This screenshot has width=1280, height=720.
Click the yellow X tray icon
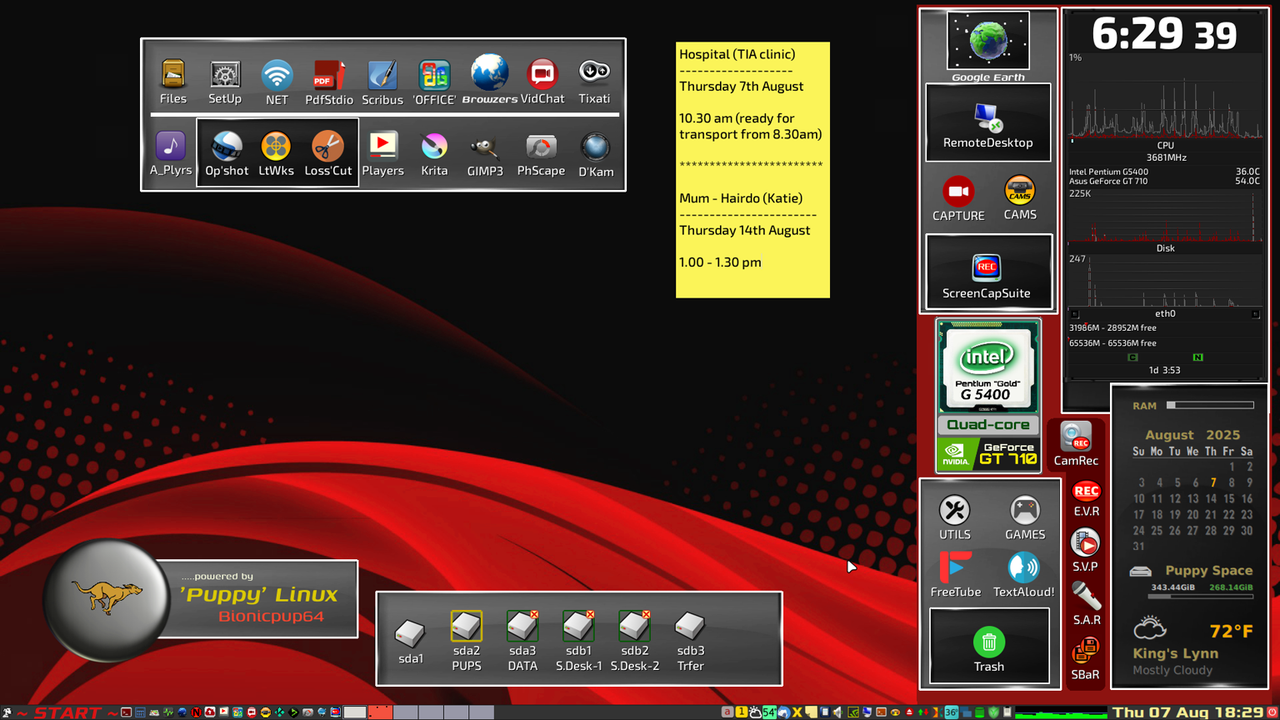[797, 712]
